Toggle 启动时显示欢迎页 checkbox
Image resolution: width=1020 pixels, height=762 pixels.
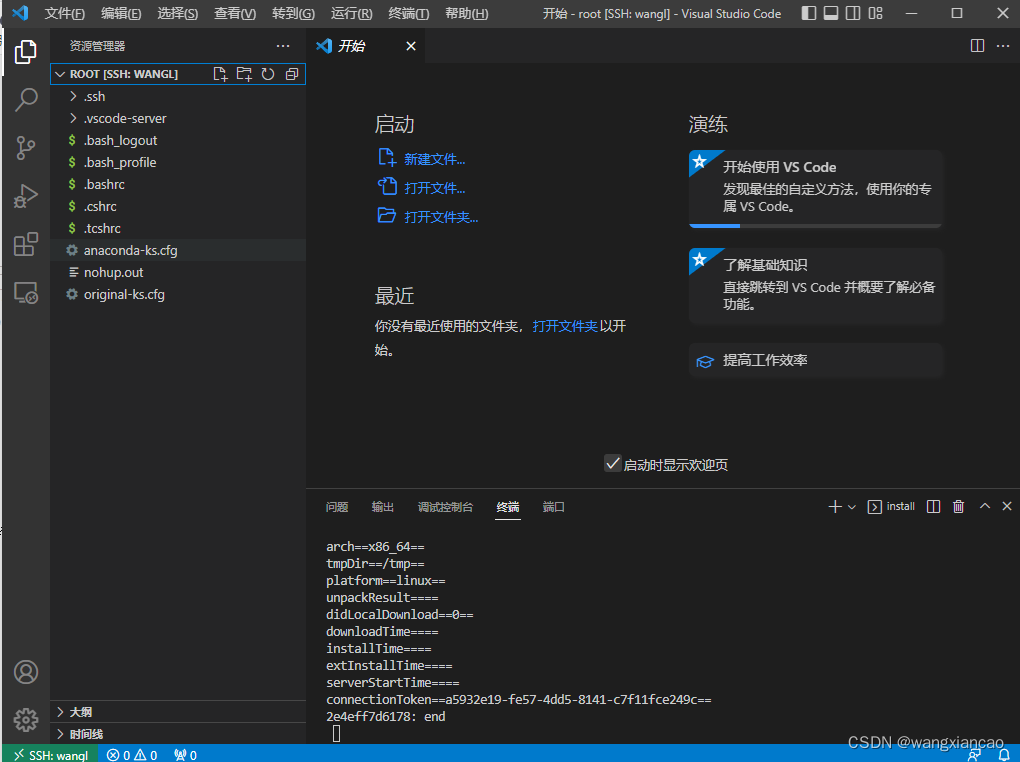[613, 463]
